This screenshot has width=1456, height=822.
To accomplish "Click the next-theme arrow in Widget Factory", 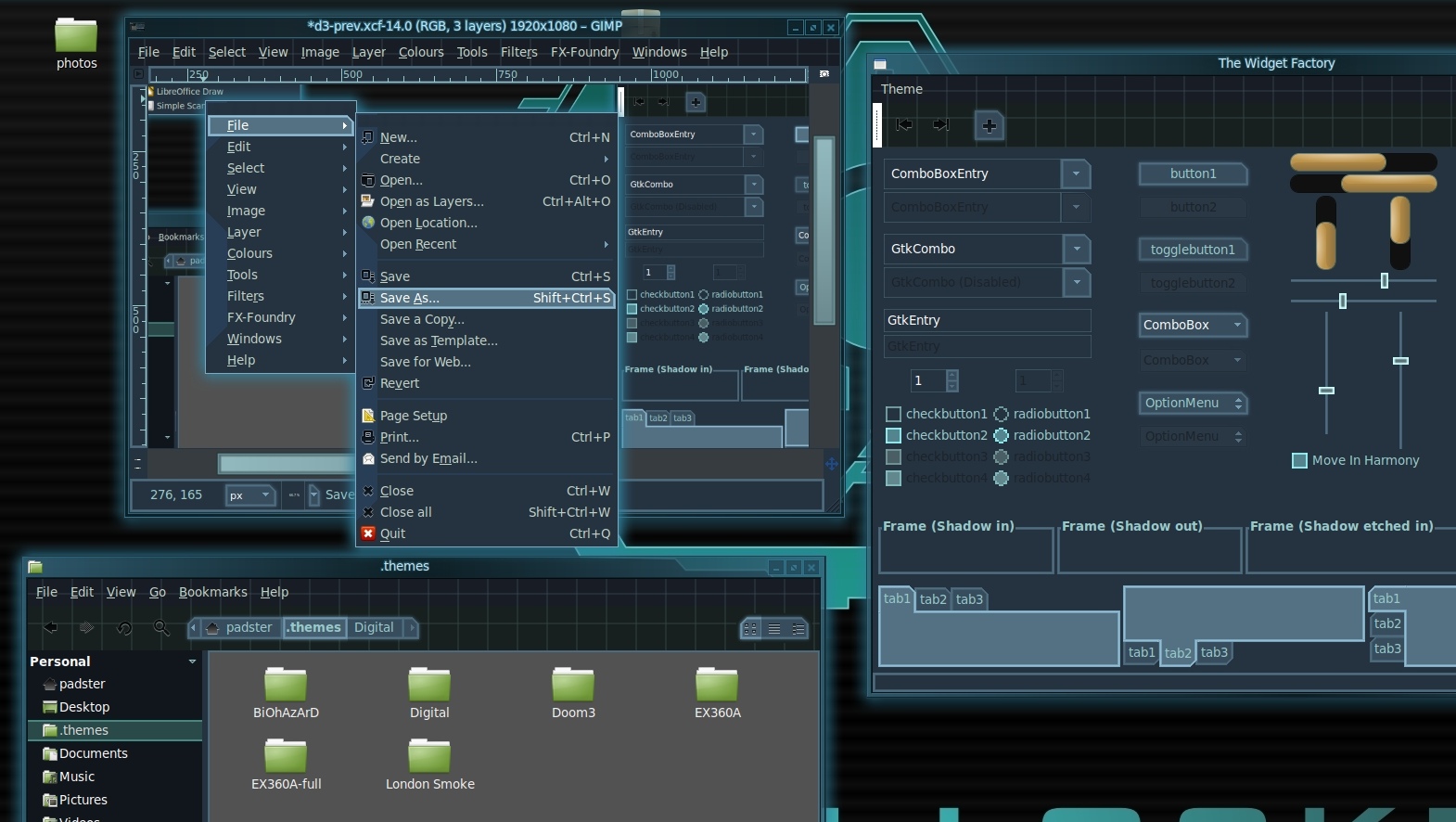I will (941, 124).
